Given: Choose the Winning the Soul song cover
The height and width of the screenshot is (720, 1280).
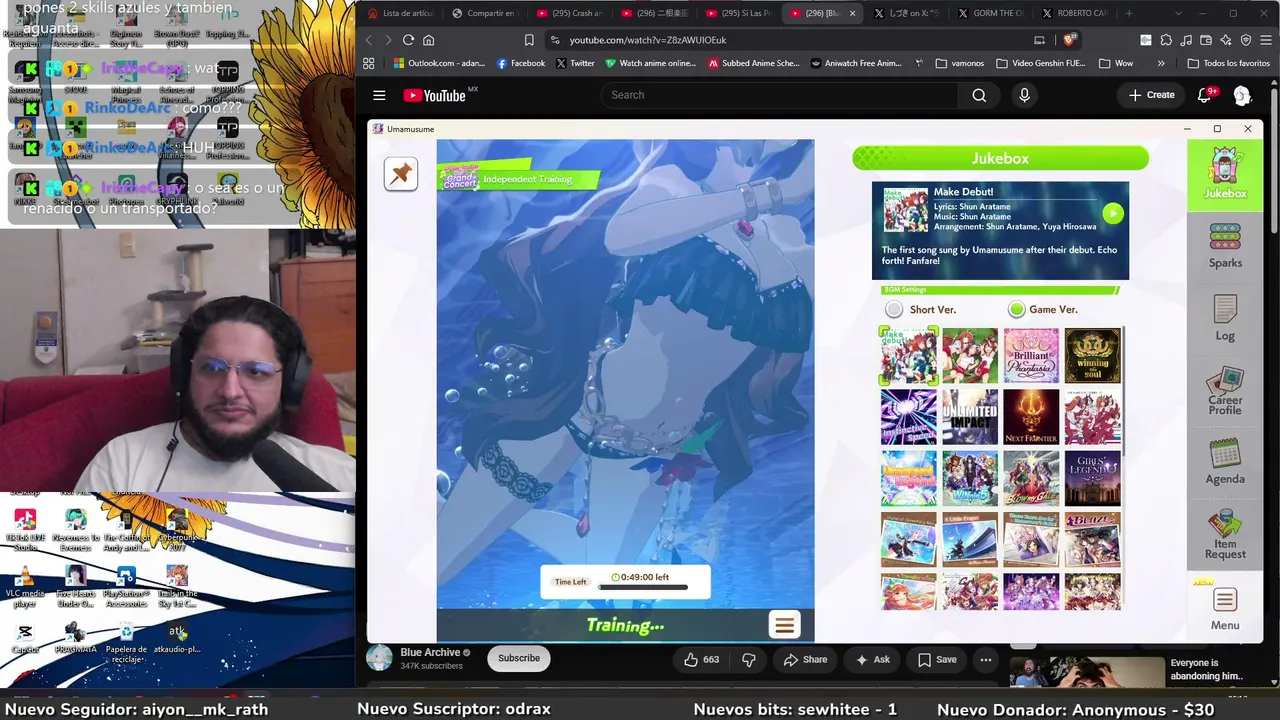Looking at the screenshot, I should pyautogui.click(x=1092, y=356).
